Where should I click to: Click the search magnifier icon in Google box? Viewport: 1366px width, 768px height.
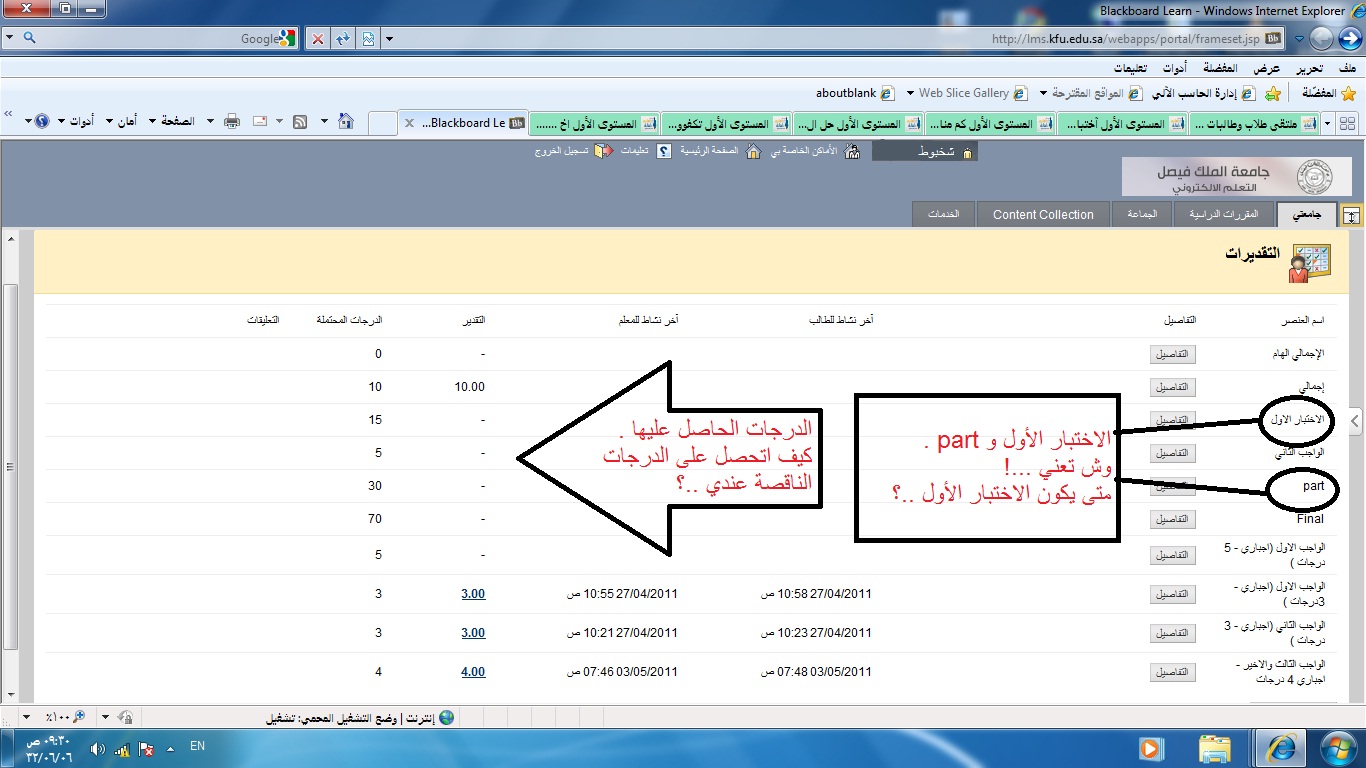click(29, 38)
